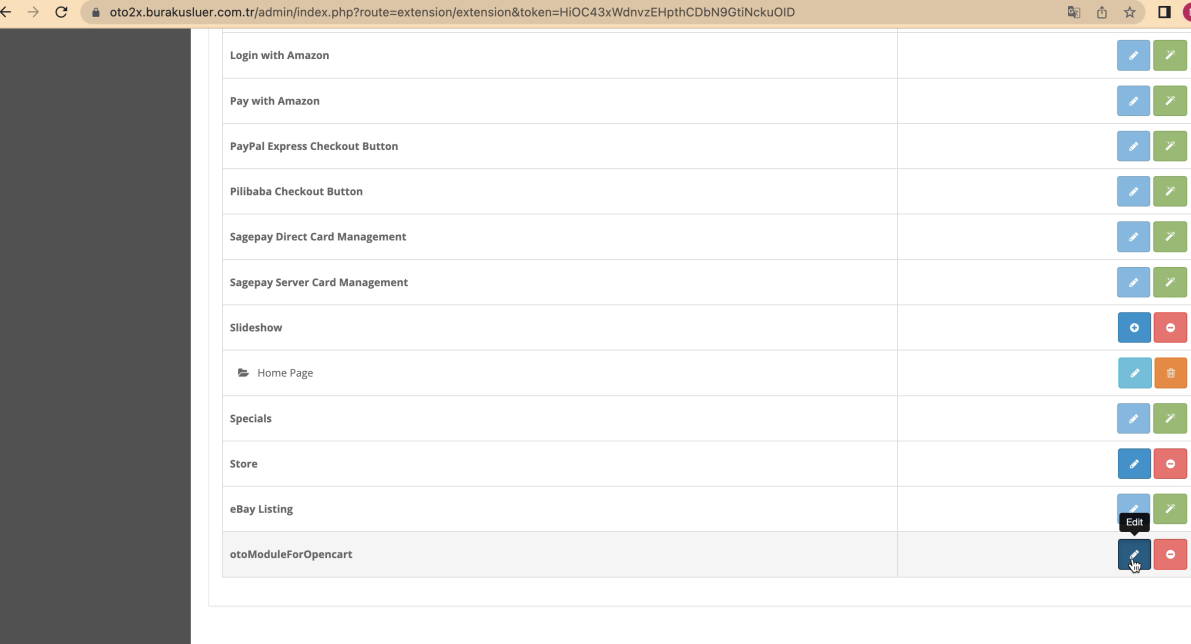This screenshot has height=644, width=1191.
Task: Bookmark this page with star icon
Action: 1129,12
